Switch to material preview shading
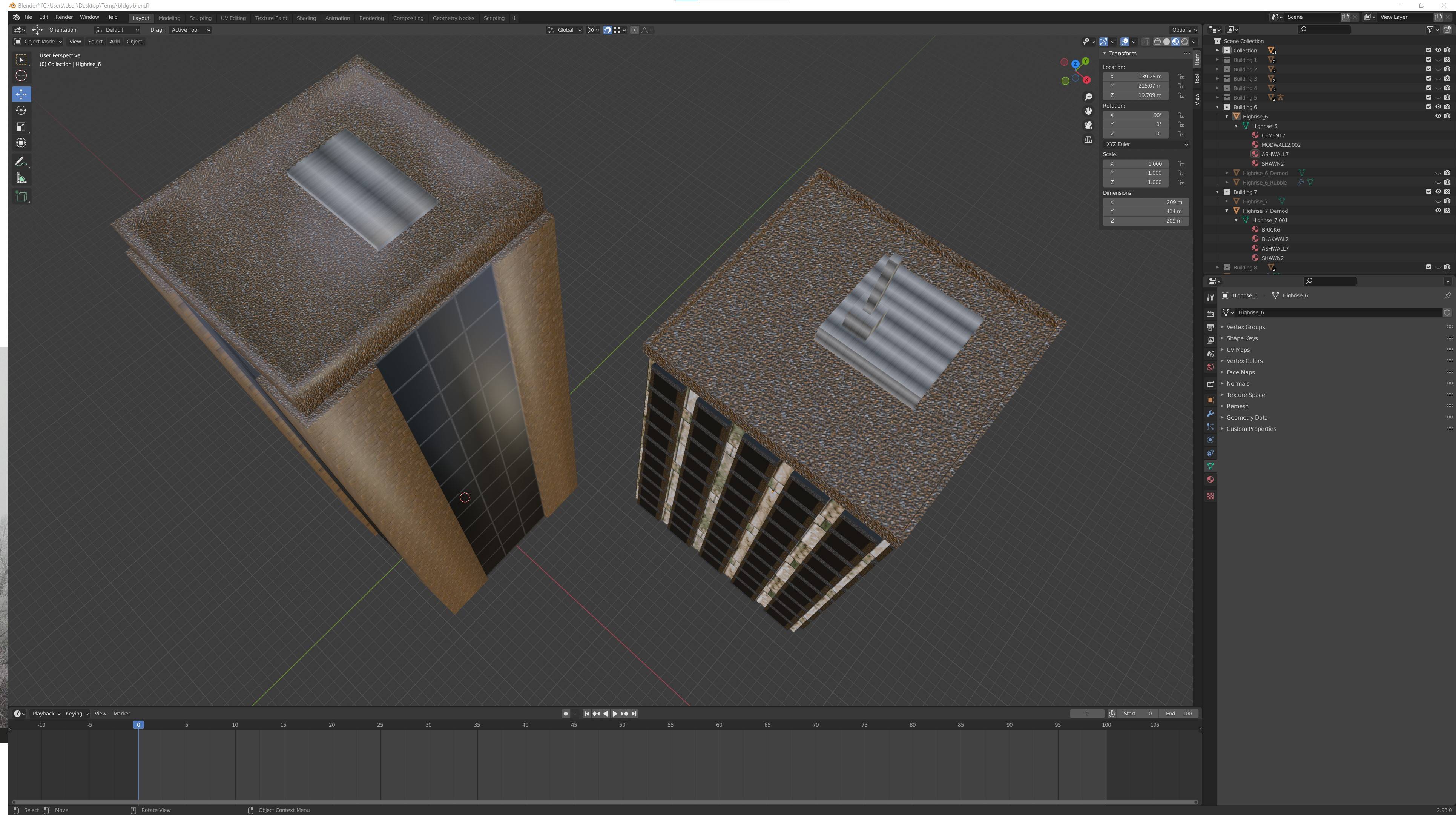 1176,42
